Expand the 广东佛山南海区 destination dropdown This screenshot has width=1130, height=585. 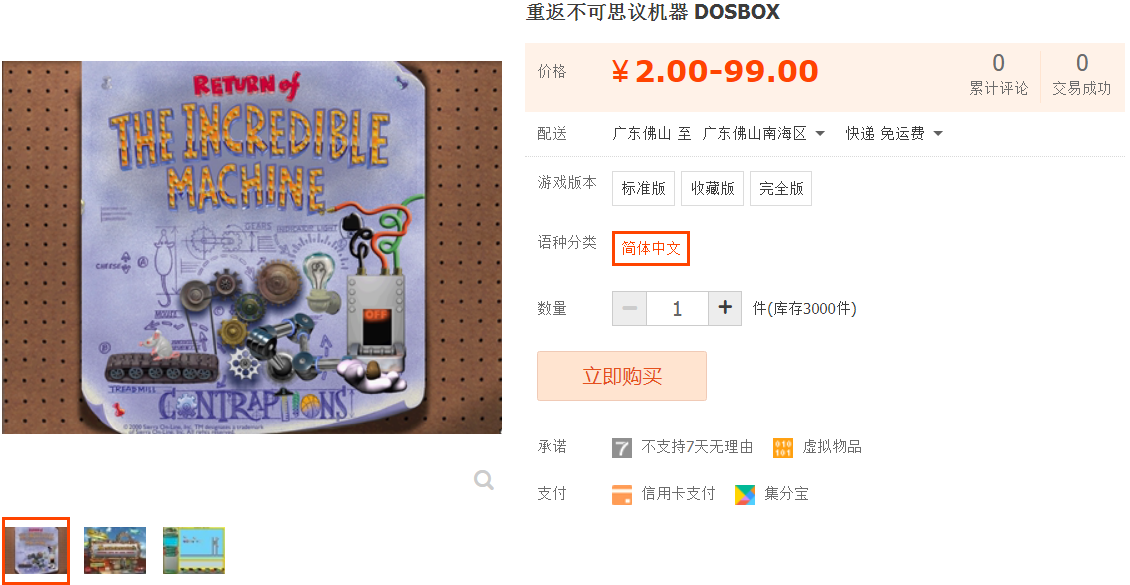pos(763,133)
